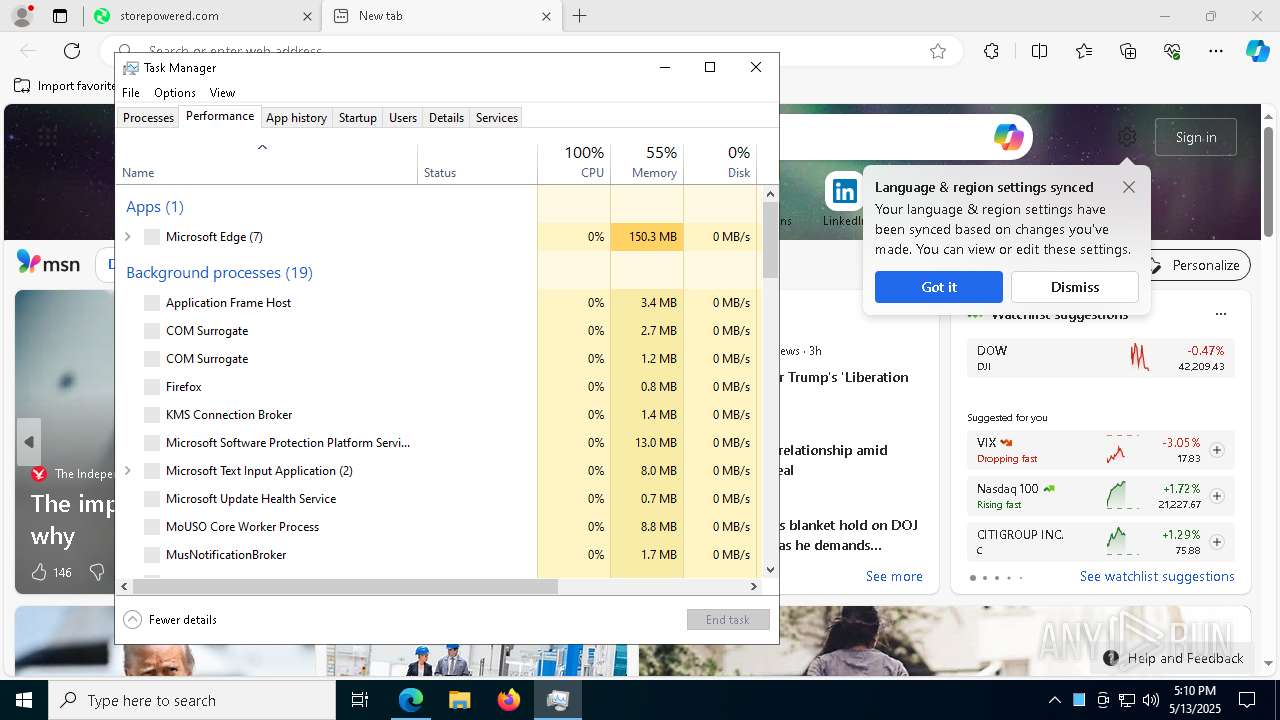Screen dimensions: 1280x720
Task: Expand the Microsoft Edge (7) process group
Action: click(127, 237)
